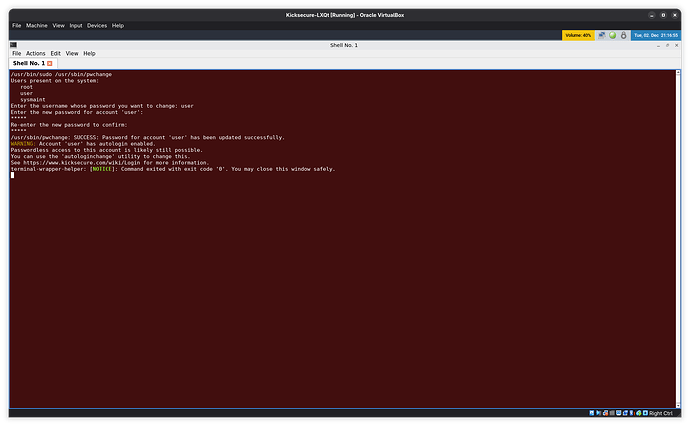Close the Shell No. 1 tab
The width and height of the screenshot is (690, 425).
[x=50, y=63]
